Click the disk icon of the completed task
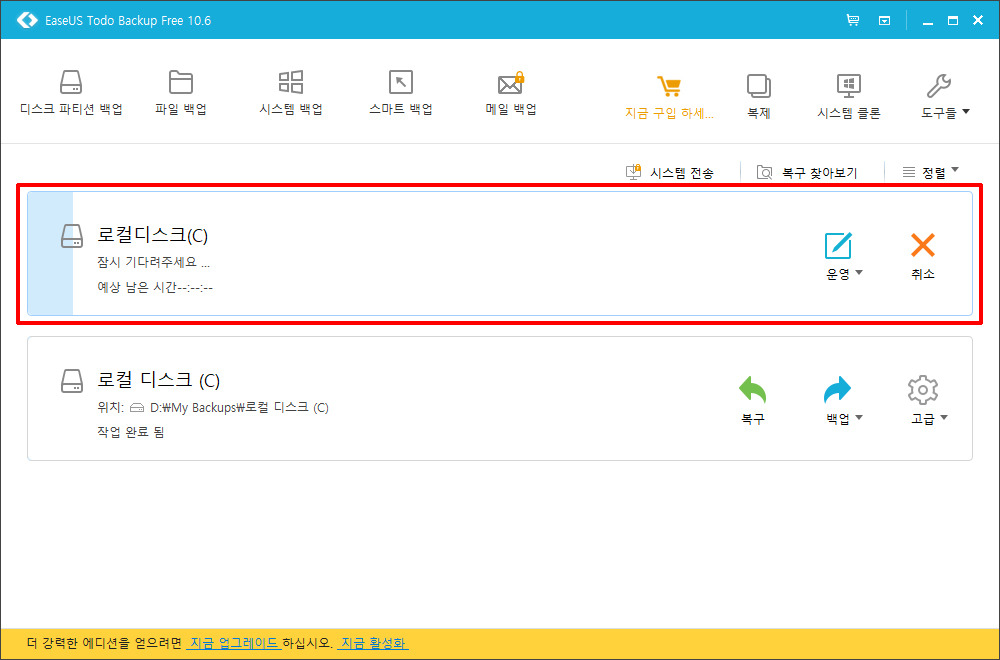Viewport: 1000px width, 660px height. tap(71, 381)
